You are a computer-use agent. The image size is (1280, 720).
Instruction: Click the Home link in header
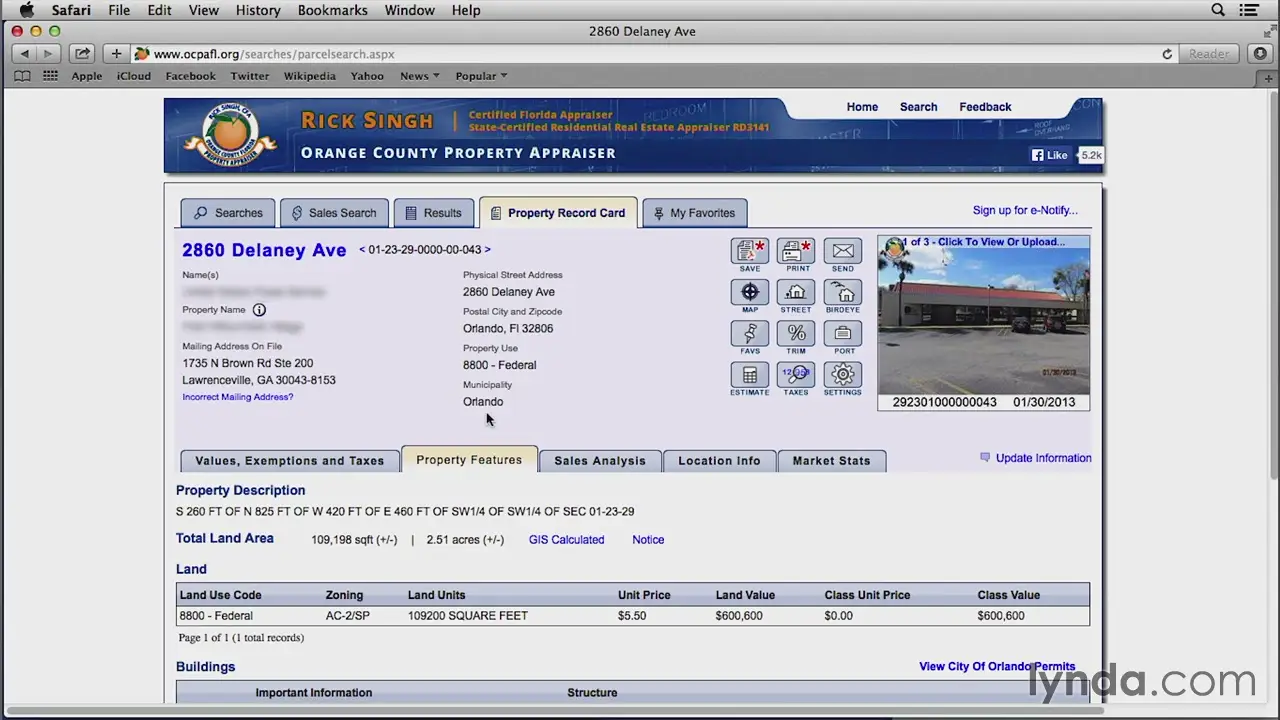pos(862,107)
